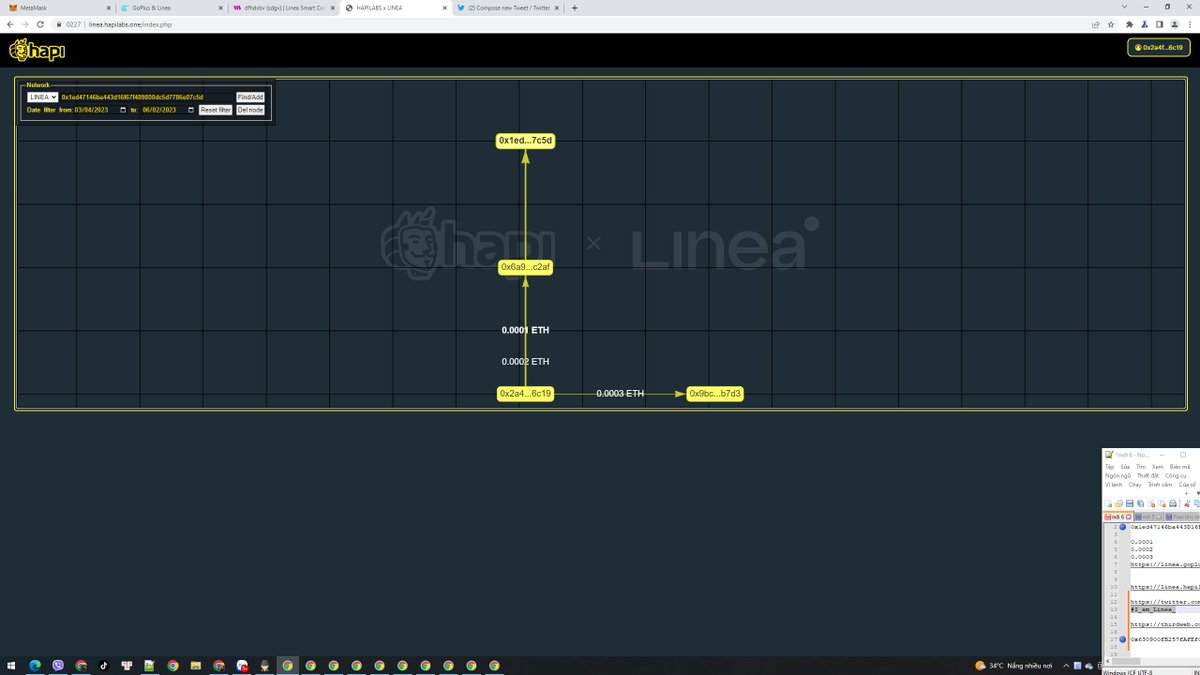Click the https://twitter.com line in Notepad++

(1165, 602)
